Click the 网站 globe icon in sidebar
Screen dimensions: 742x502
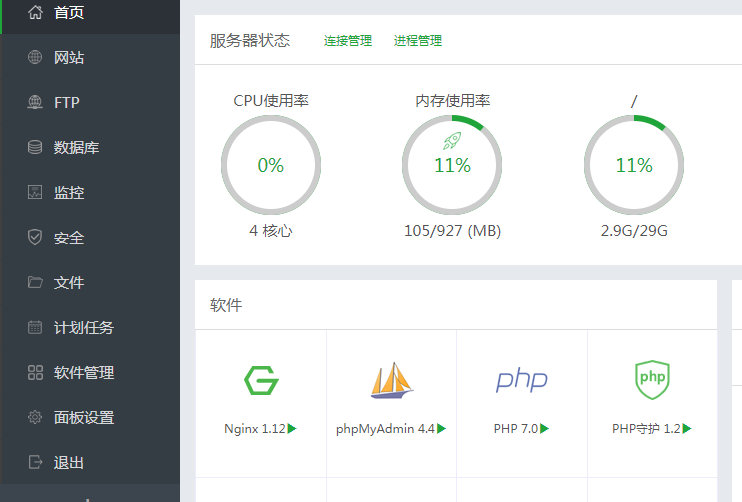pos(35,57)
